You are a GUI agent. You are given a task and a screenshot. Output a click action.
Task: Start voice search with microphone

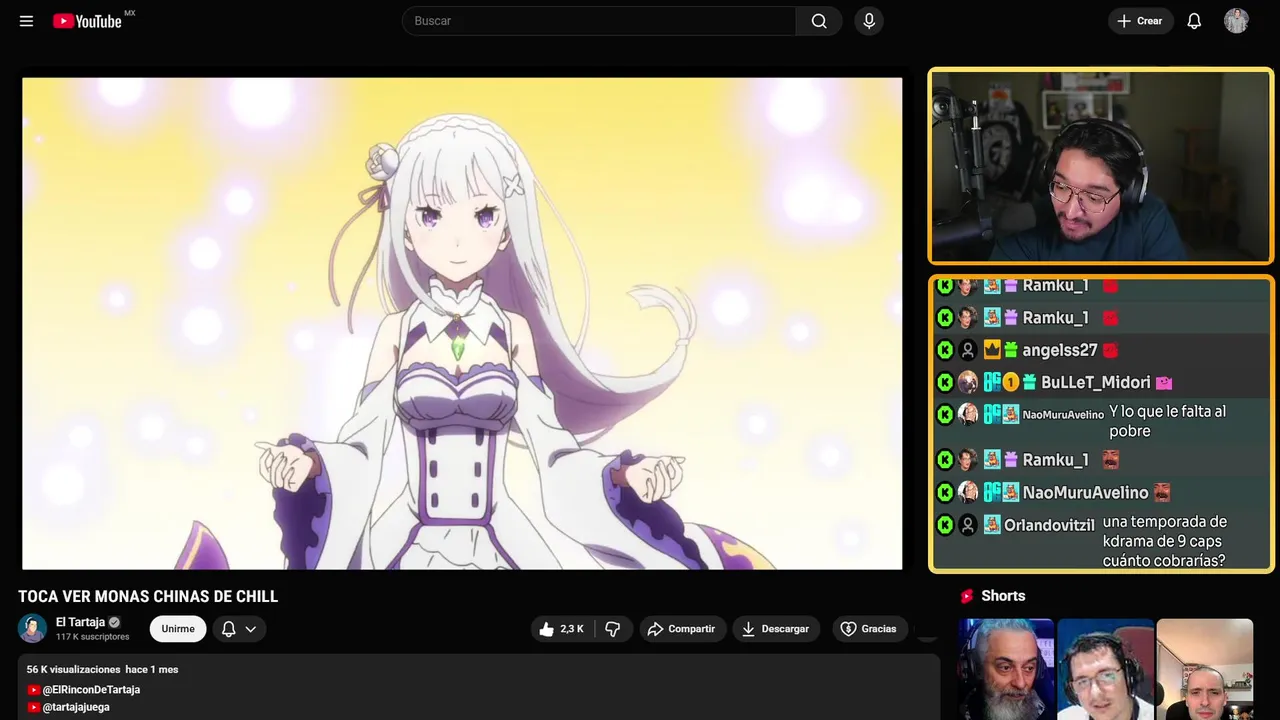coord(869,21)
